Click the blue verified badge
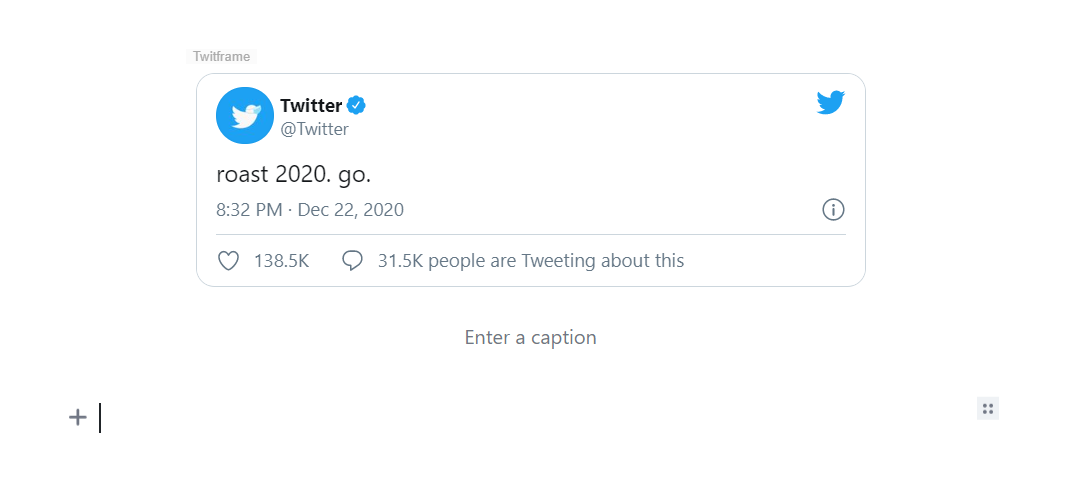 [x=357, y=105]
